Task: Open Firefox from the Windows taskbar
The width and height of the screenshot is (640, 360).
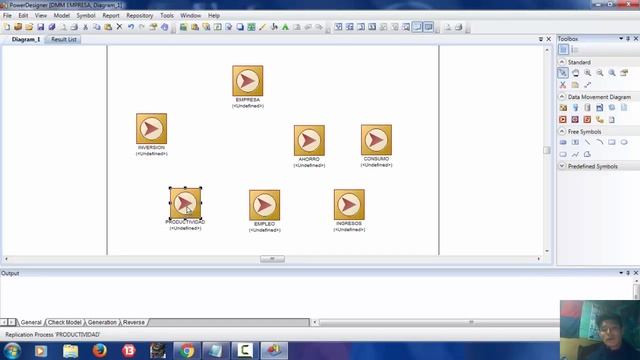Action: coord(99,351)
